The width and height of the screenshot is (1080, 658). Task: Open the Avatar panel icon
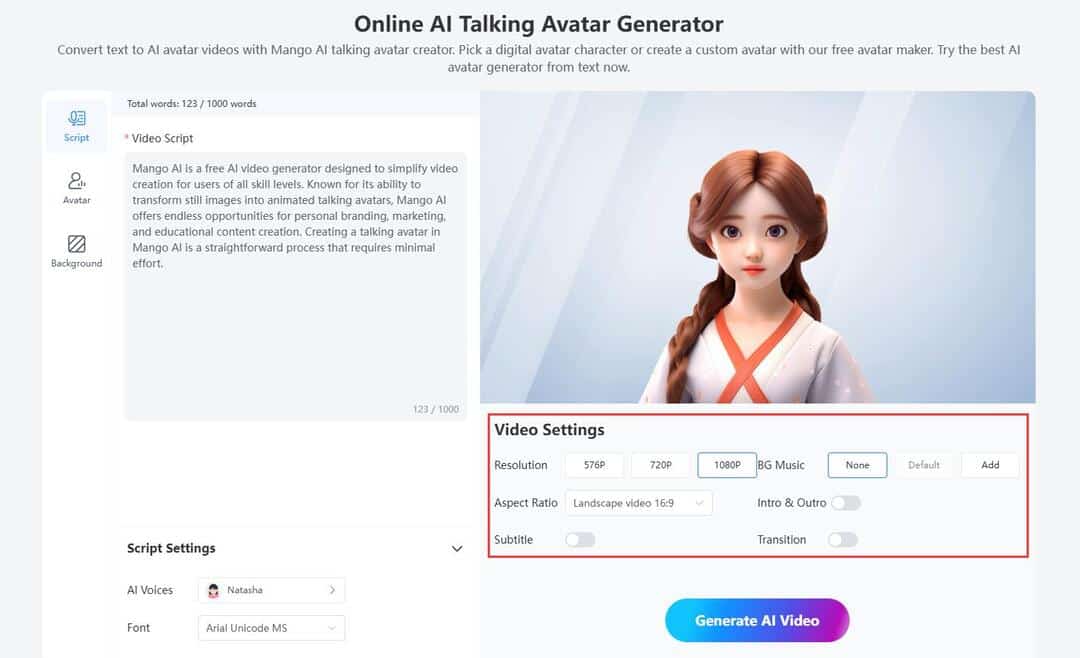(76, 181)
